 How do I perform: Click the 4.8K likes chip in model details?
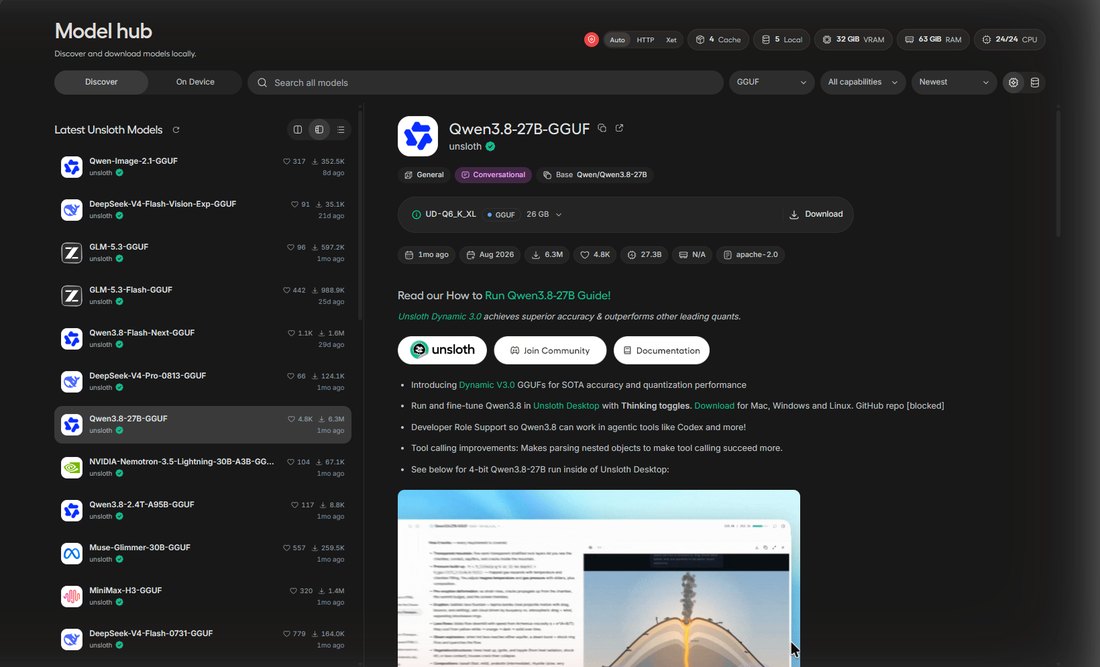pos(595,255)
